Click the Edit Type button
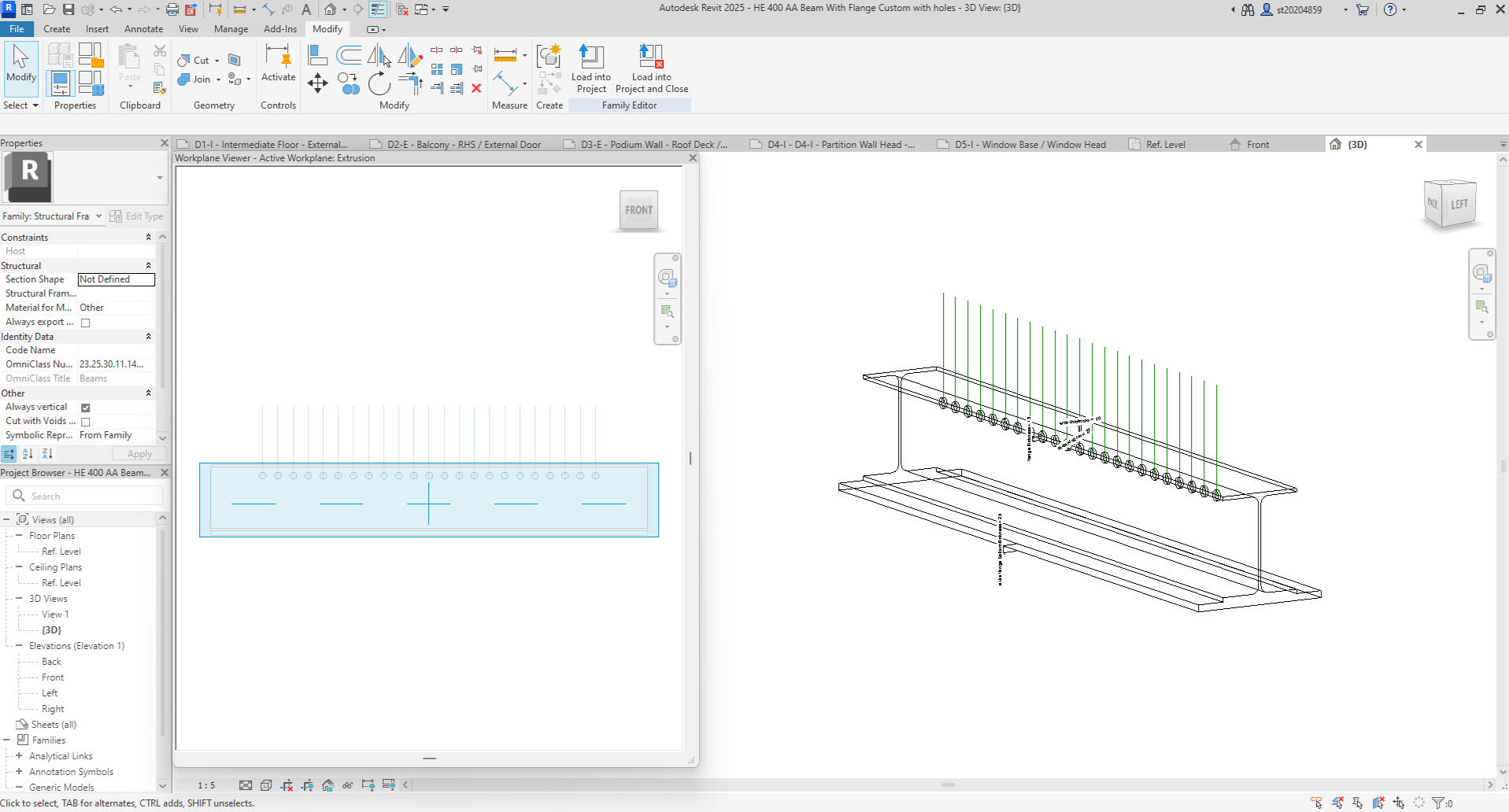1509x812 pixels. (137, 216)
